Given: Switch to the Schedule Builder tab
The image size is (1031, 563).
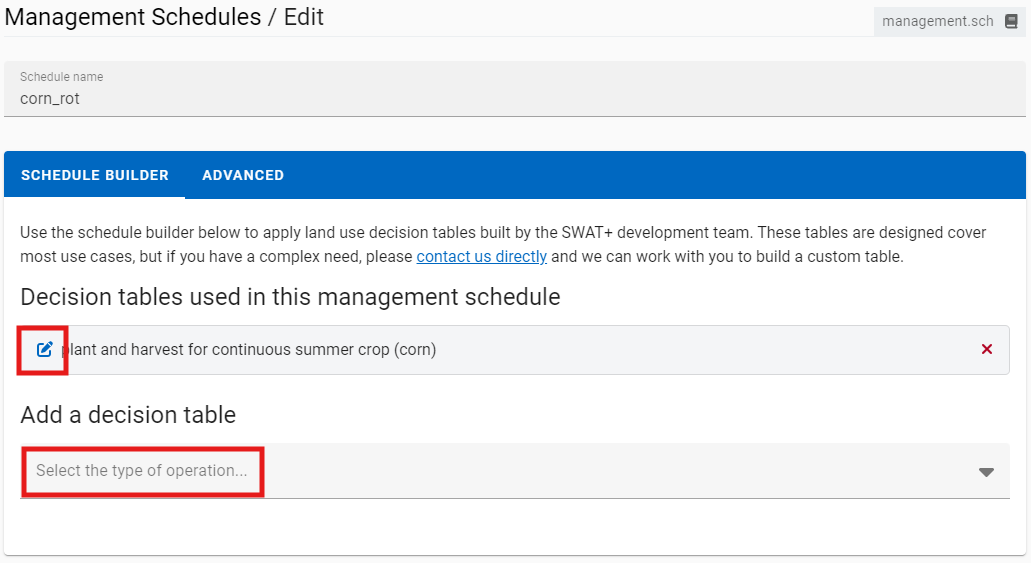Looking at the screenshot, I should 95,175.
